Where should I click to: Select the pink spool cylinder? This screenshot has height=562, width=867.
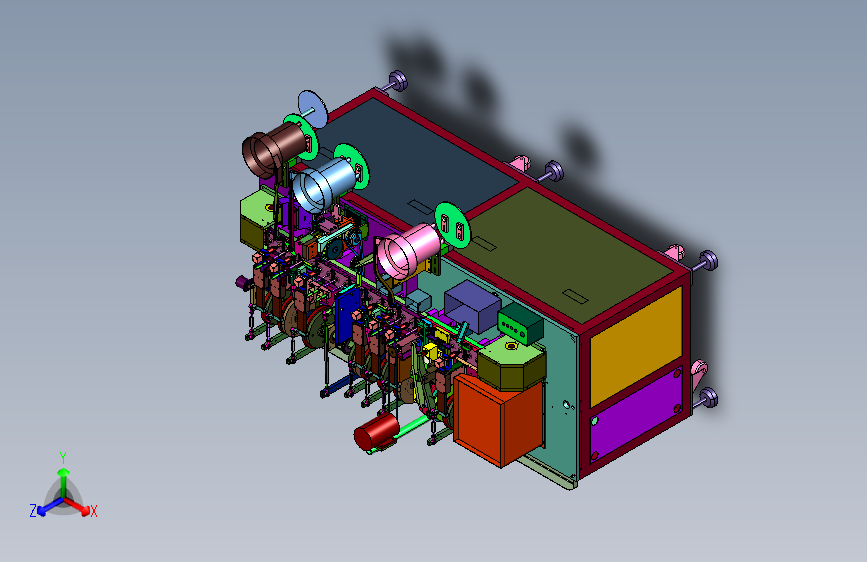(x=408, y=251)
